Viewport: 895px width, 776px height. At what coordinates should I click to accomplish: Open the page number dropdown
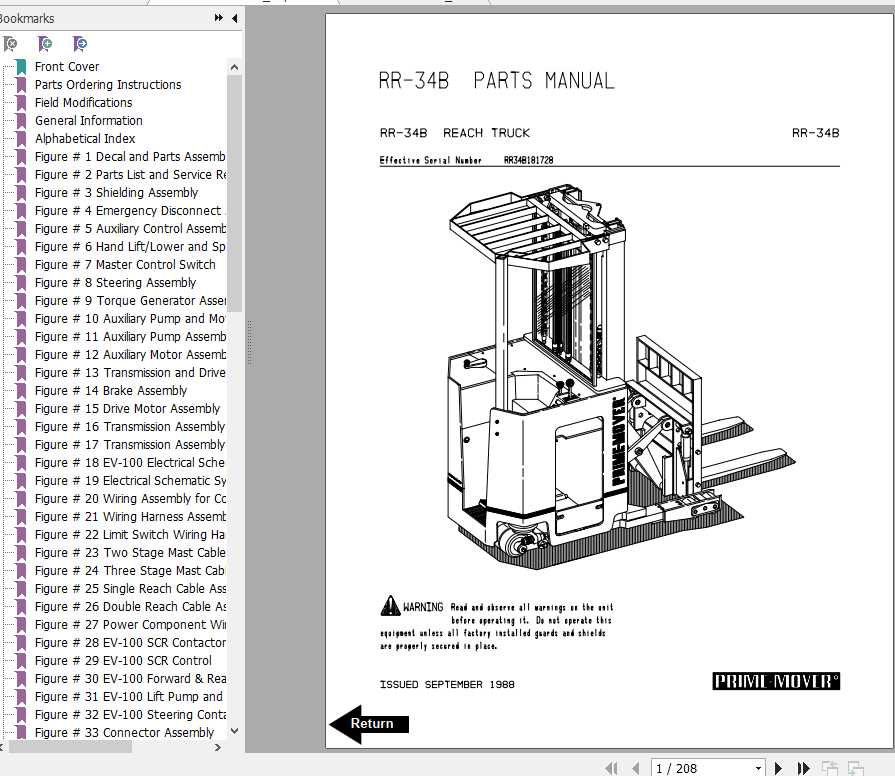coord(758,766)
